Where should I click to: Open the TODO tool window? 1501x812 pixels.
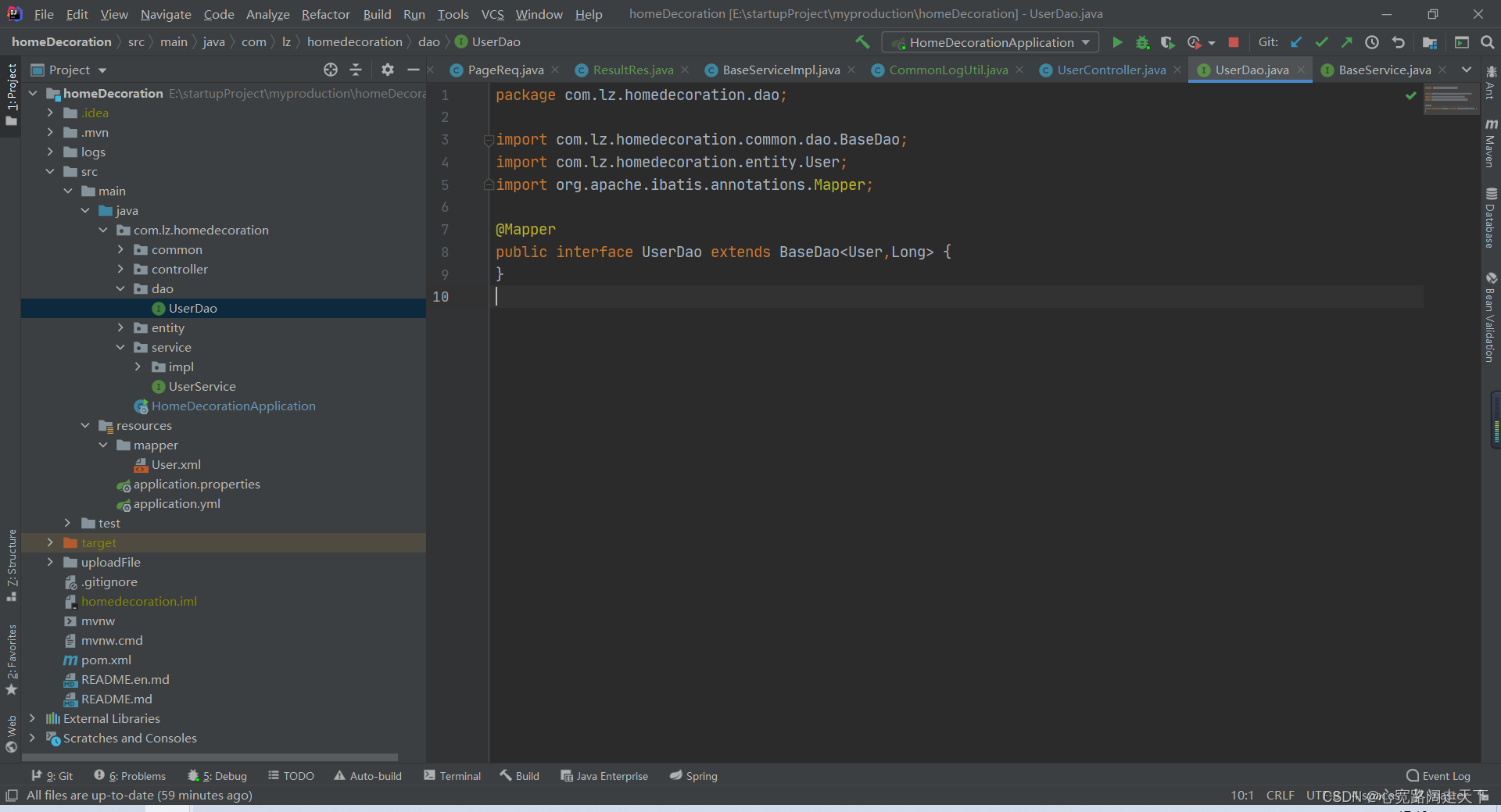(291, 775)
